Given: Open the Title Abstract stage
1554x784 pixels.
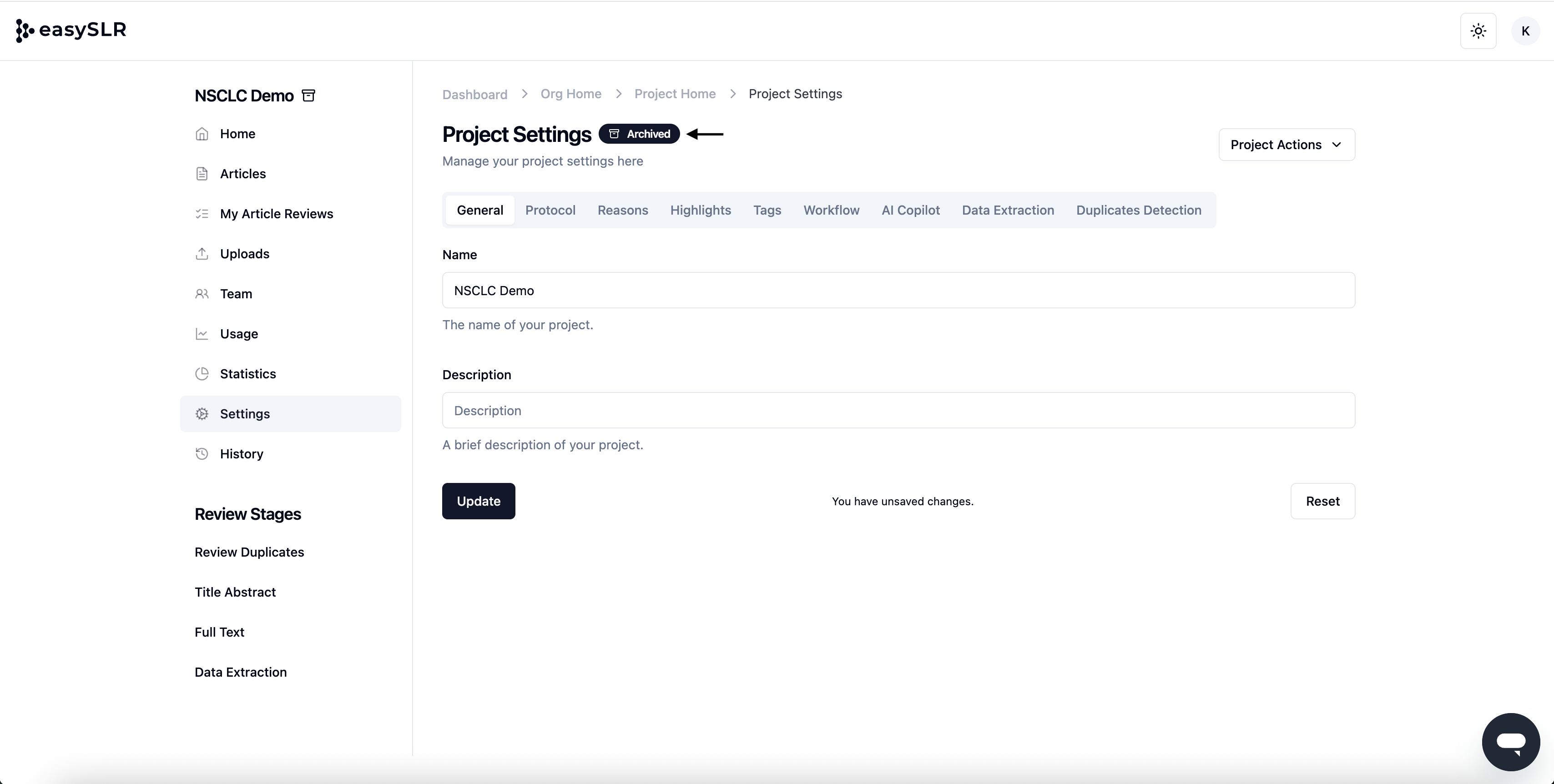Looking at the screenshot, I should (235, 592).
